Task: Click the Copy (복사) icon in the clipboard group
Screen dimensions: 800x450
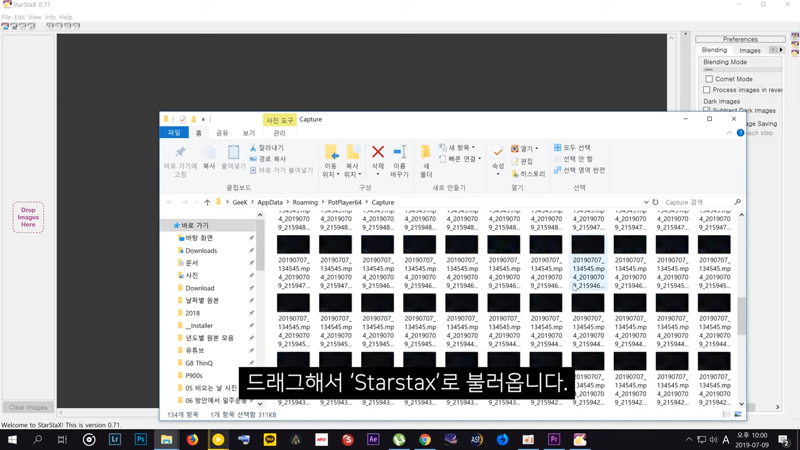Action: 209,153
